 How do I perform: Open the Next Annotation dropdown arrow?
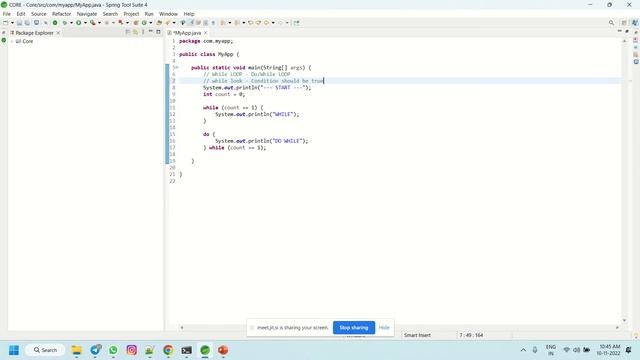(x=229, y=23)
